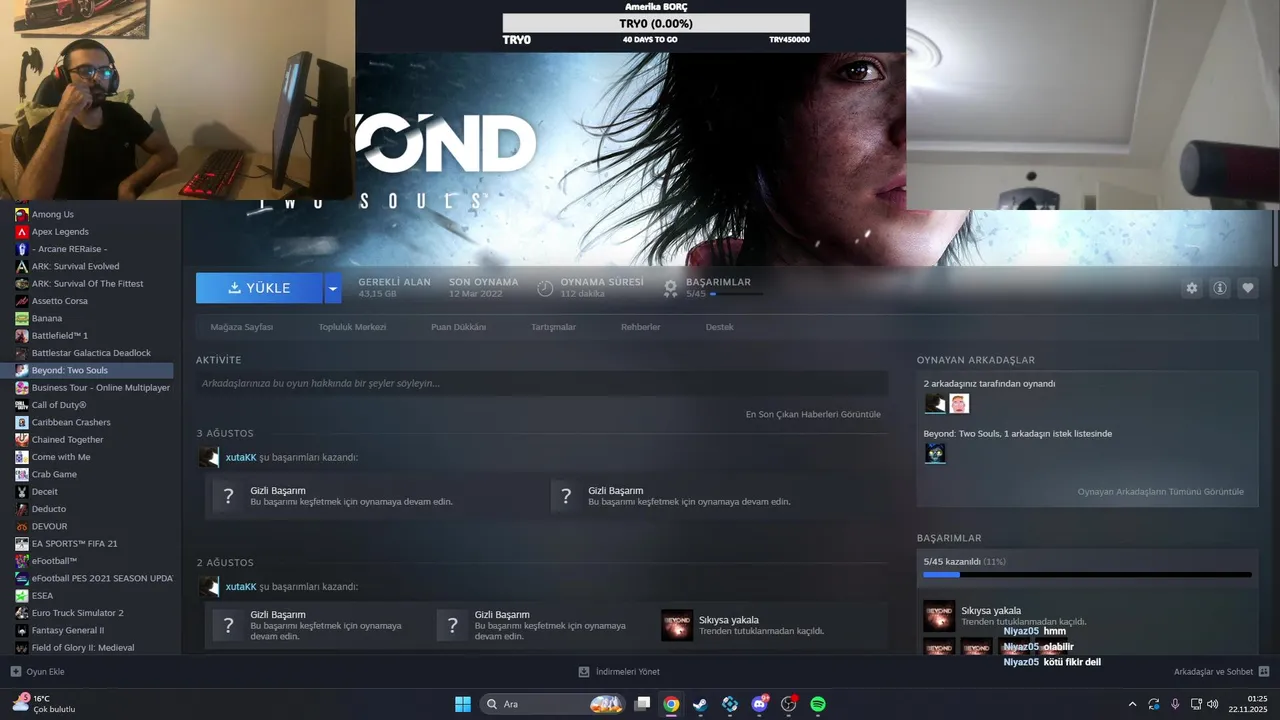Open Spotify from the taskbar
The image size is (1280, 720).
817,704
